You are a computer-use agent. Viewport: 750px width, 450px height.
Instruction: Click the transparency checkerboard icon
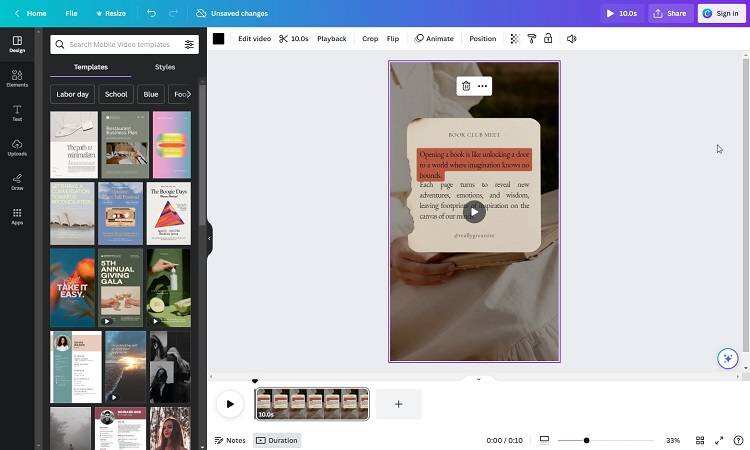(x=514, y=39)
